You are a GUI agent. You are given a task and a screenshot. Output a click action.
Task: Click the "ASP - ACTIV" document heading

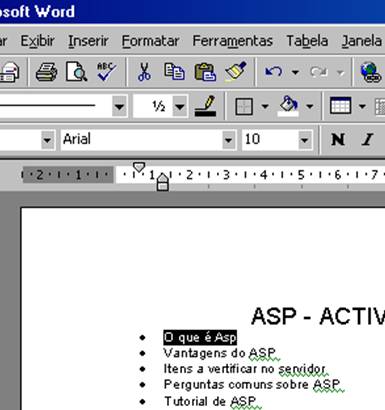318,316
